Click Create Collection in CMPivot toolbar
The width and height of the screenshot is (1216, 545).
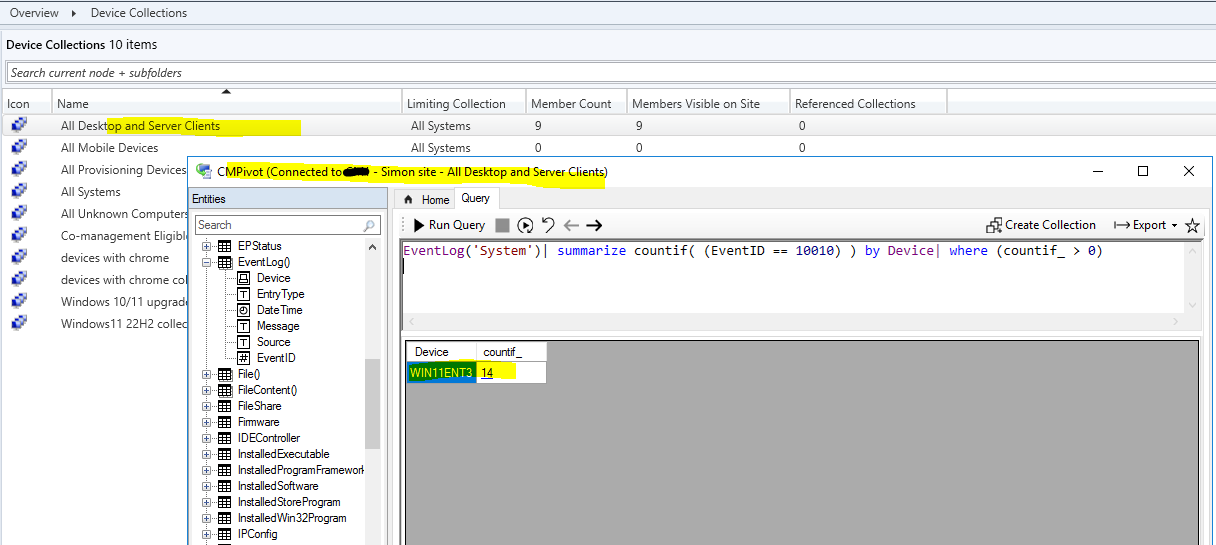(1041, 225)
